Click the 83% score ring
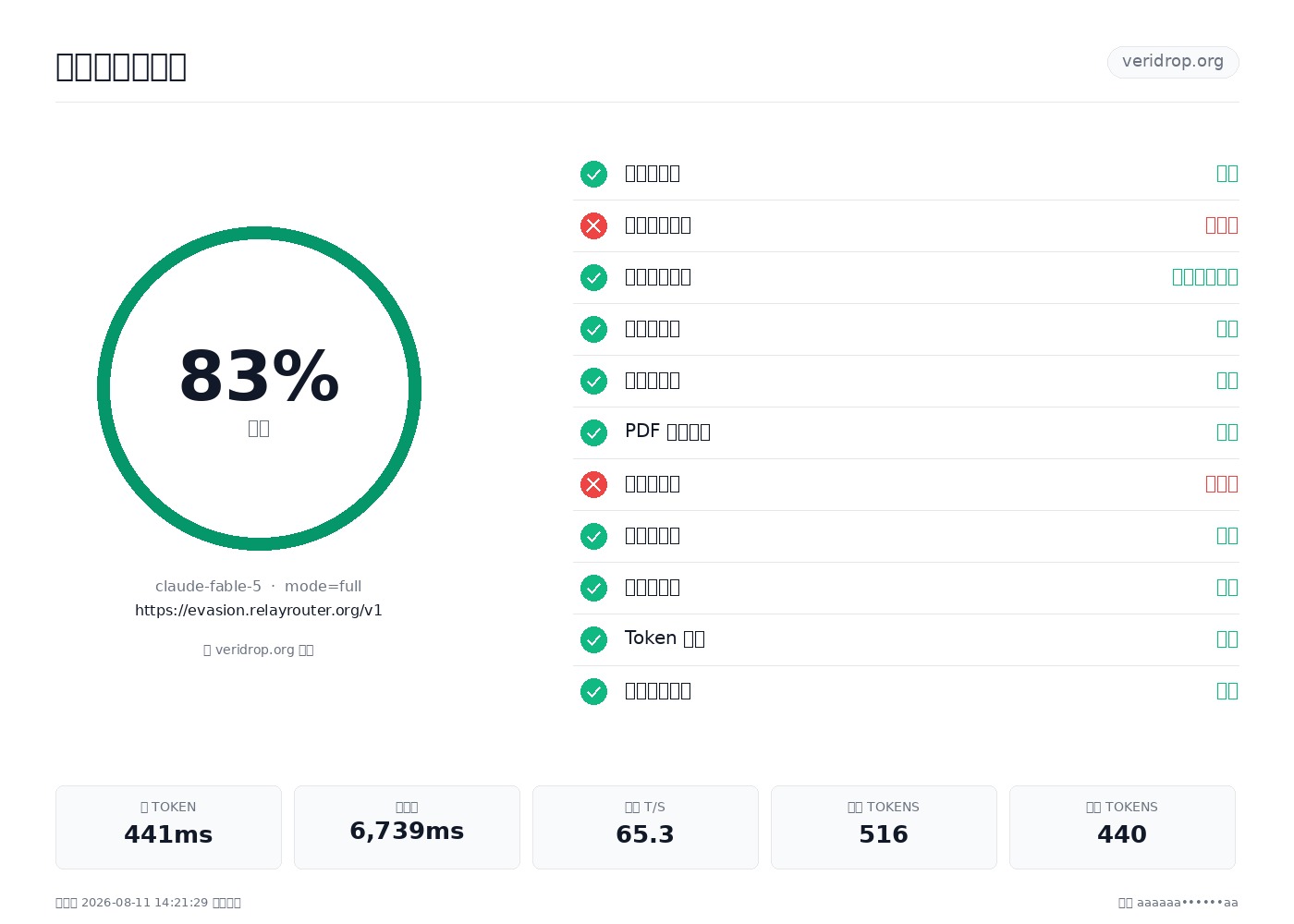Viewport: 1294px width, 924px height. click(x=259, y=388)
